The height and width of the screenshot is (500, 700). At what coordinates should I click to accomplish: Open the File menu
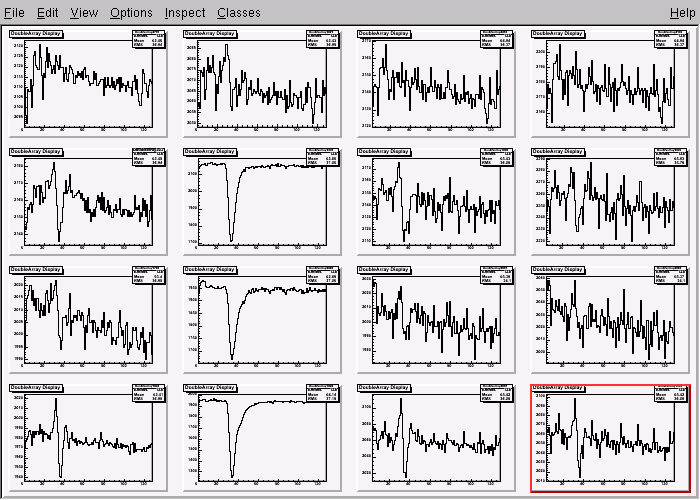pyautogui.click(x=14, y=12)
